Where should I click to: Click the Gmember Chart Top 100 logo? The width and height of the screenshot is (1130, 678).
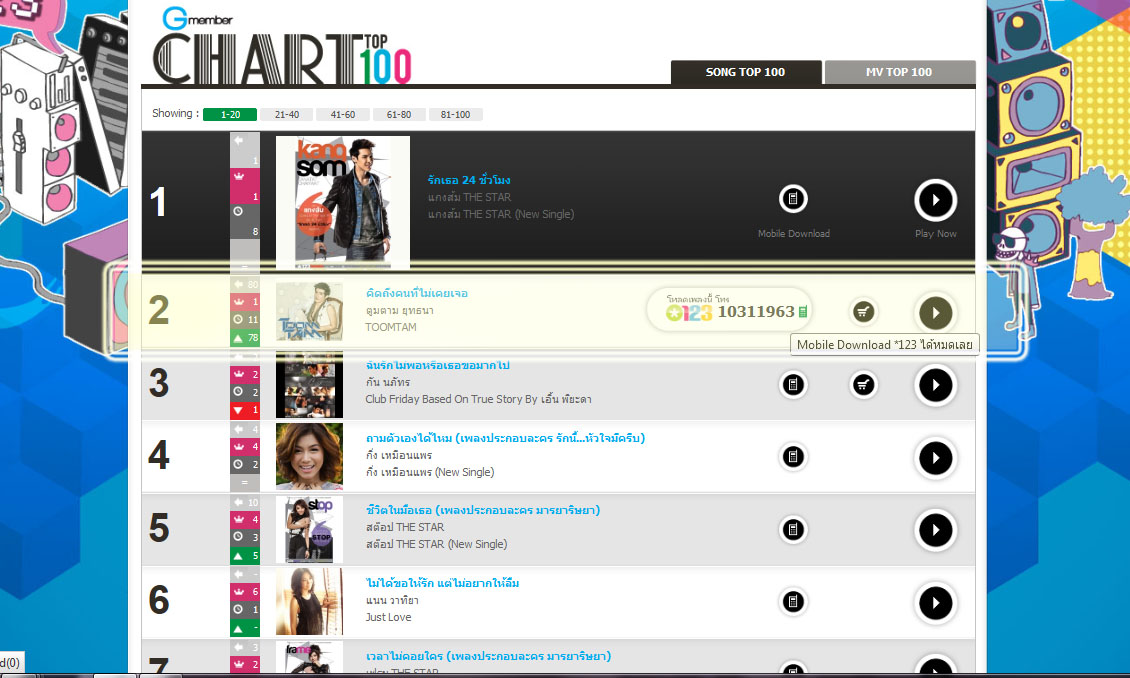point(282,47)
